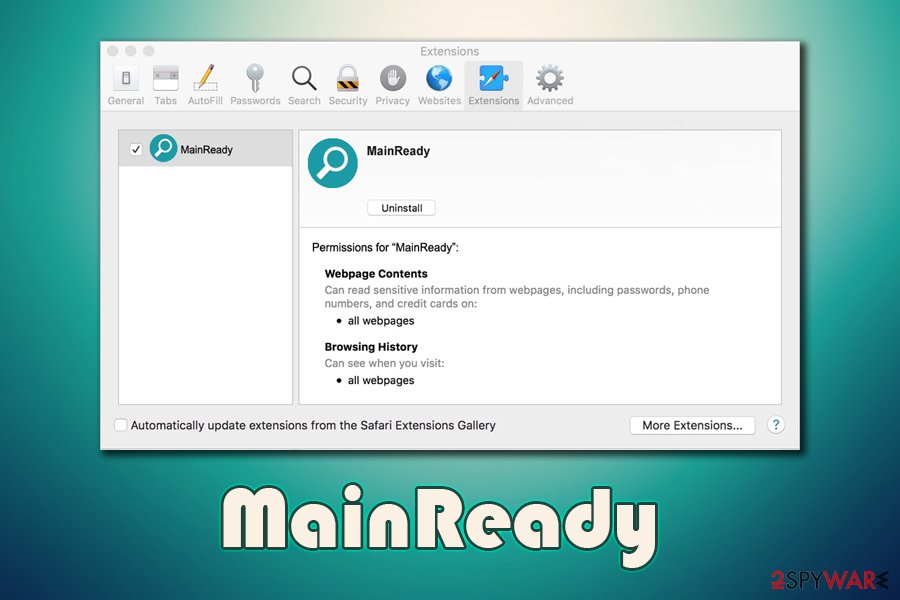Open the Security padlock icon
The image size is (900, 600).
347,78
